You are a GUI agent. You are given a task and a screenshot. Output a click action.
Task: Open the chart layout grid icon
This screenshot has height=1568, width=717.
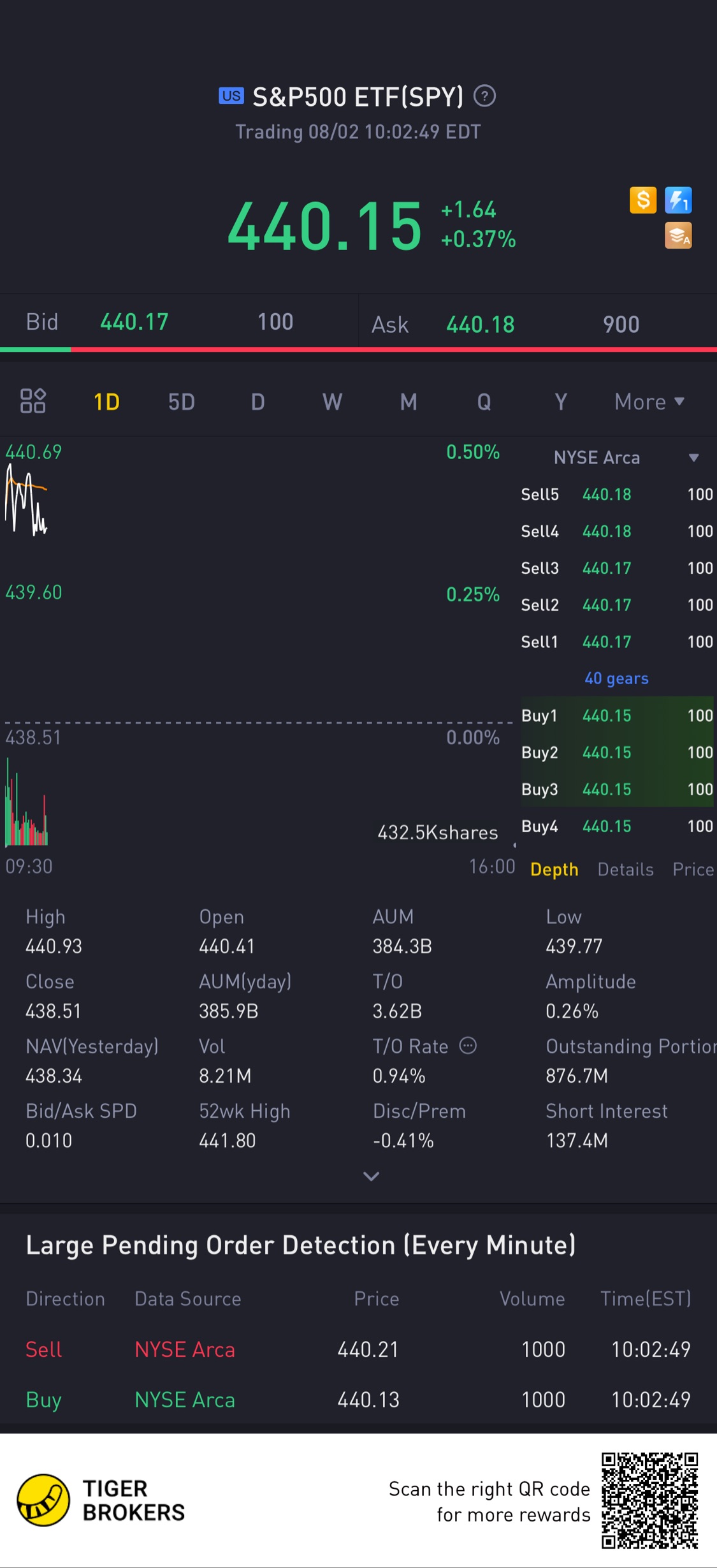point(33,401)
